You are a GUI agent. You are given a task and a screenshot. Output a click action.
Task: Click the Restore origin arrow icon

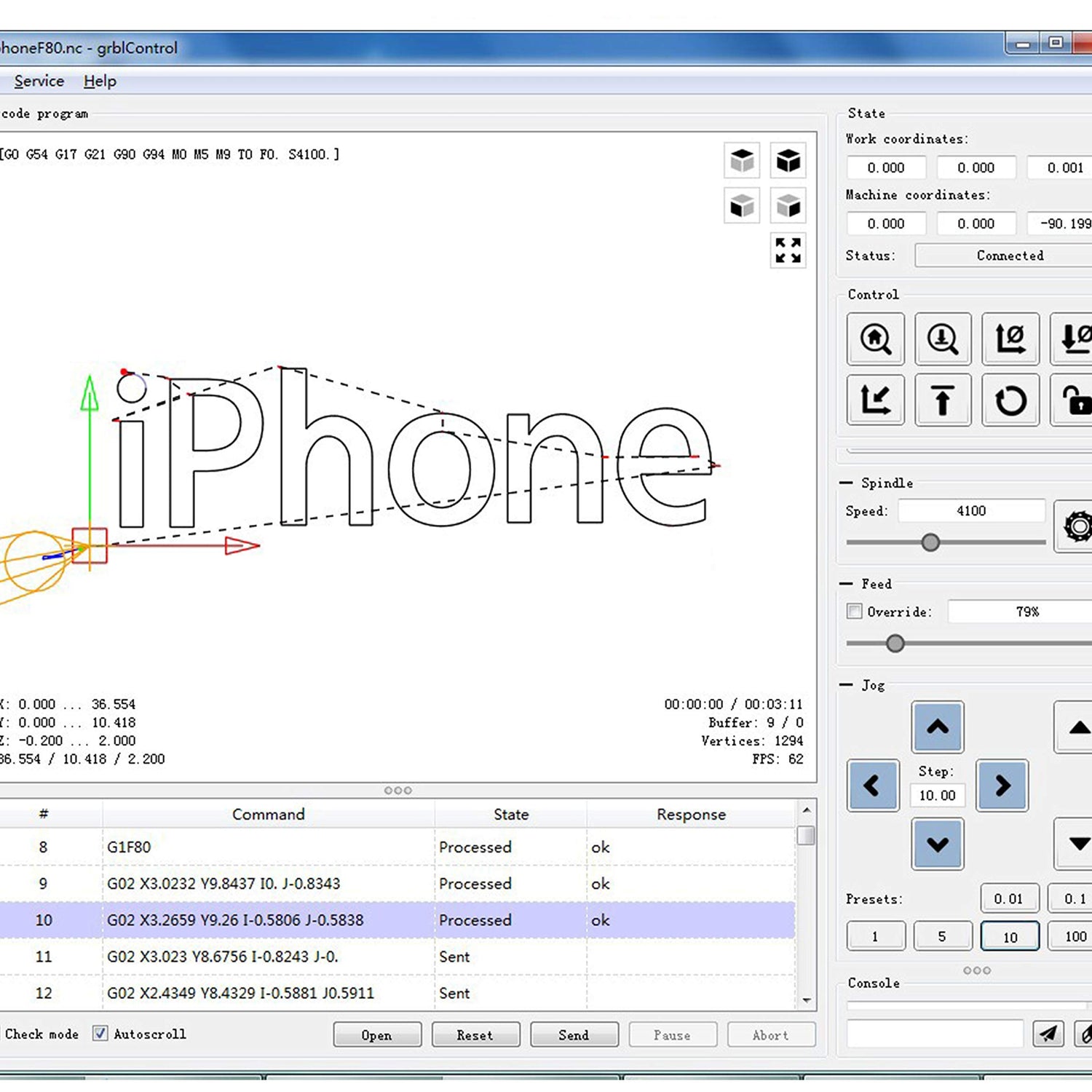[x=875, y=400]
